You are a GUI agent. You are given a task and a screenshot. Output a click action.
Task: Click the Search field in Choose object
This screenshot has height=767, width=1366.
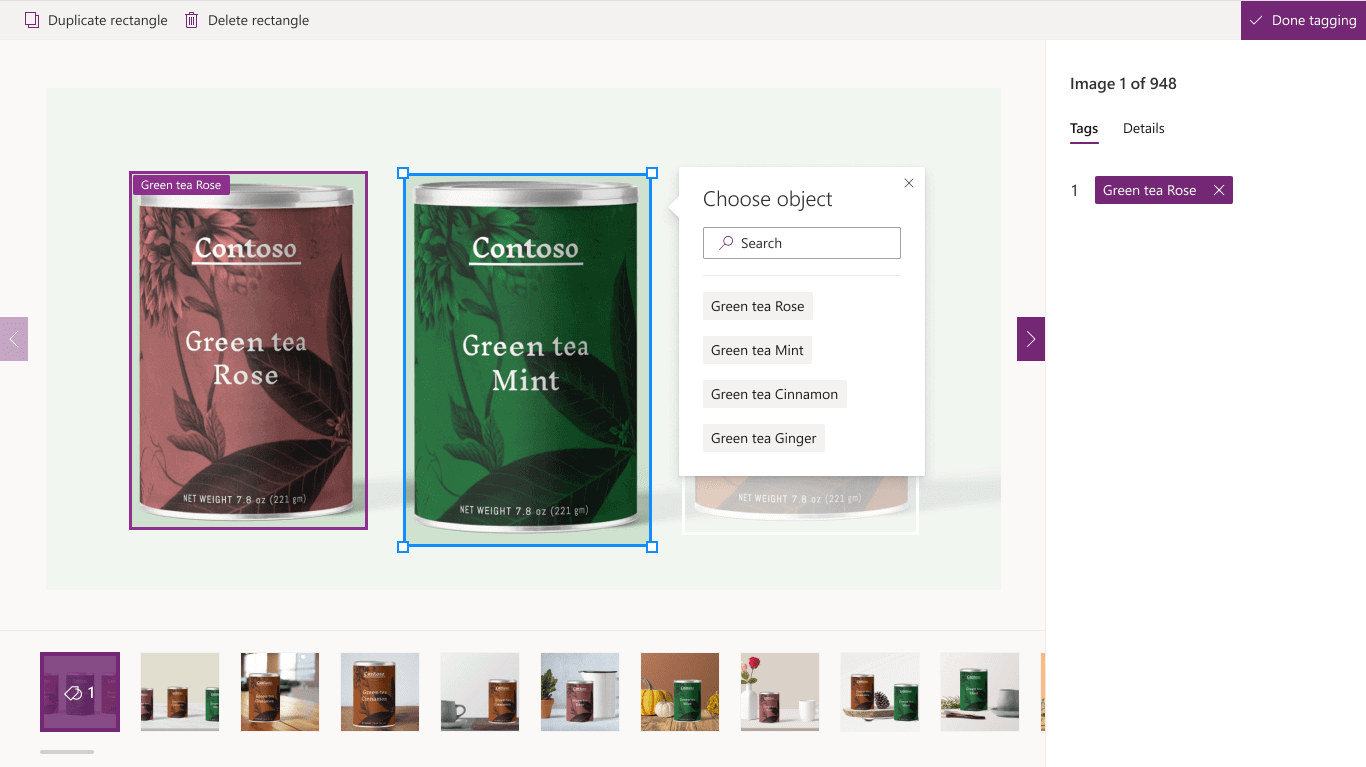802,243
